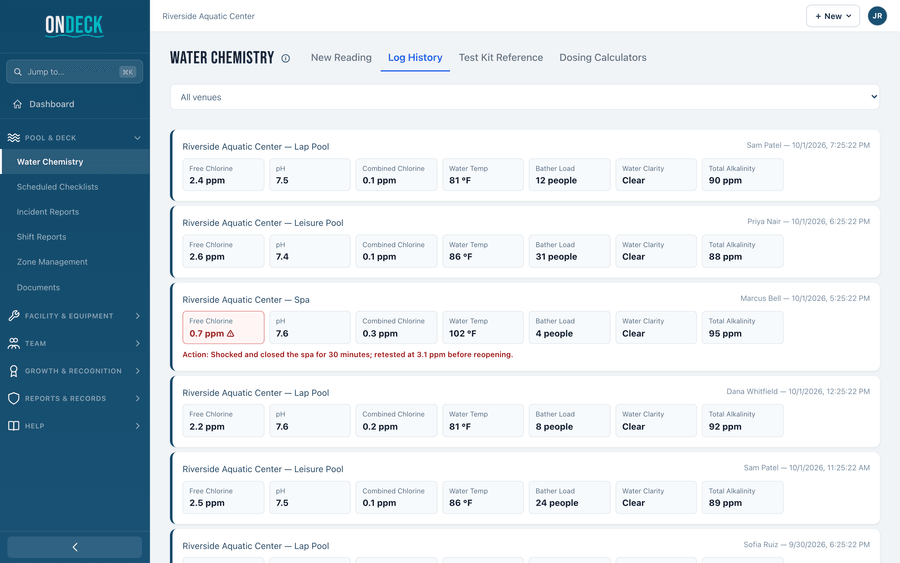
Task: Collapse the sidebar with the left chevron
Action: tap(75, 547)
